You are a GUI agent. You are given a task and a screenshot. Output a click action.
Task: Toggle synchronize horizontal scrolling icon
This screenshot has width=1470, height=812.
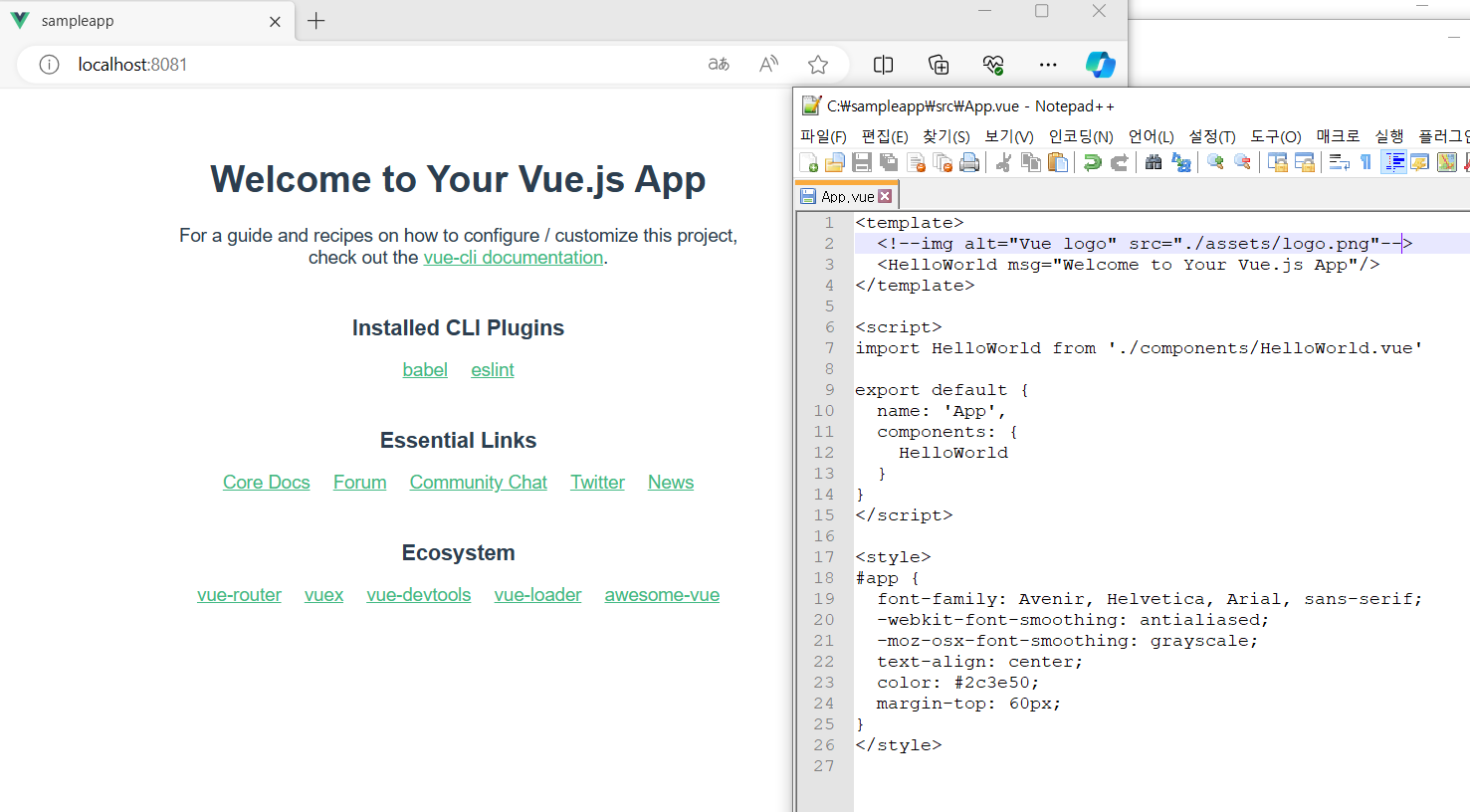(x=1305, y=162)
